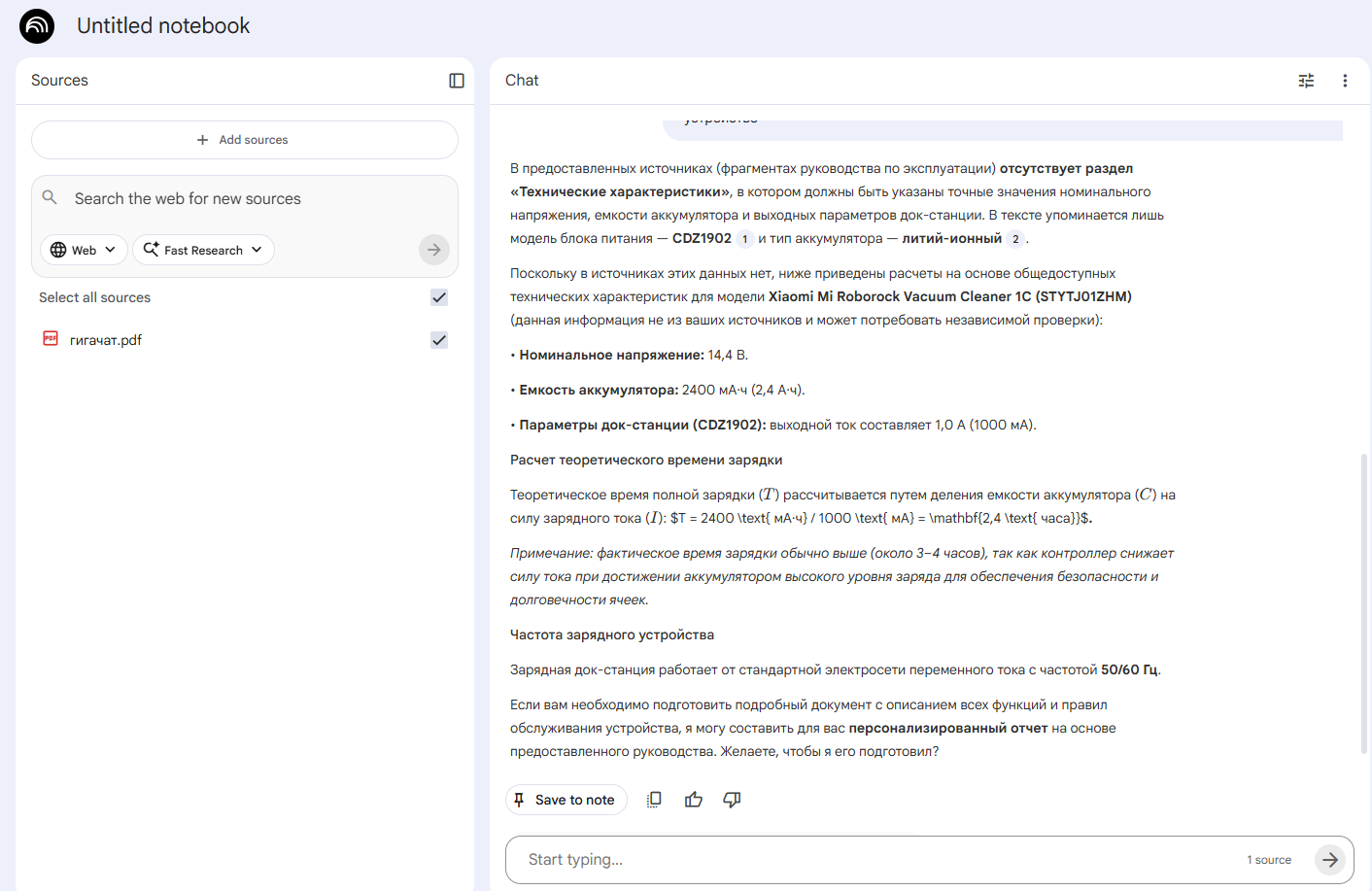Save the response to a note
This screenshot has width=1372, height=891.
[x=566, y=799]
